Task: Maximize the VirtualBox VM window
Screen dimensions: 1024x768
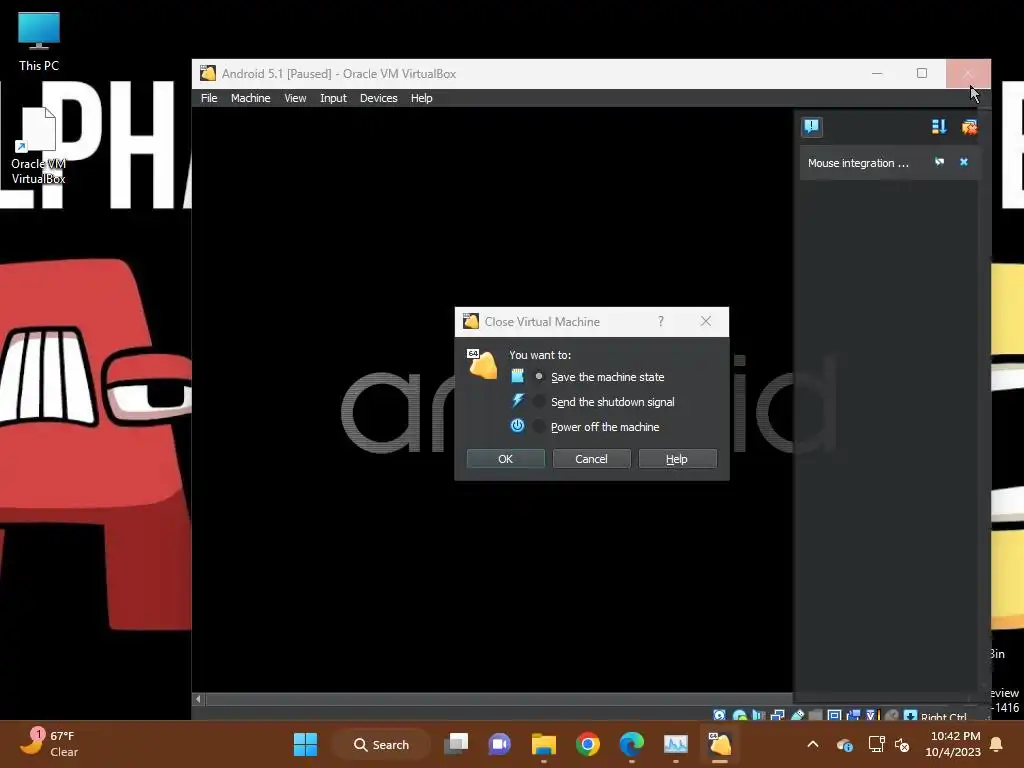Action: (921, 73)
